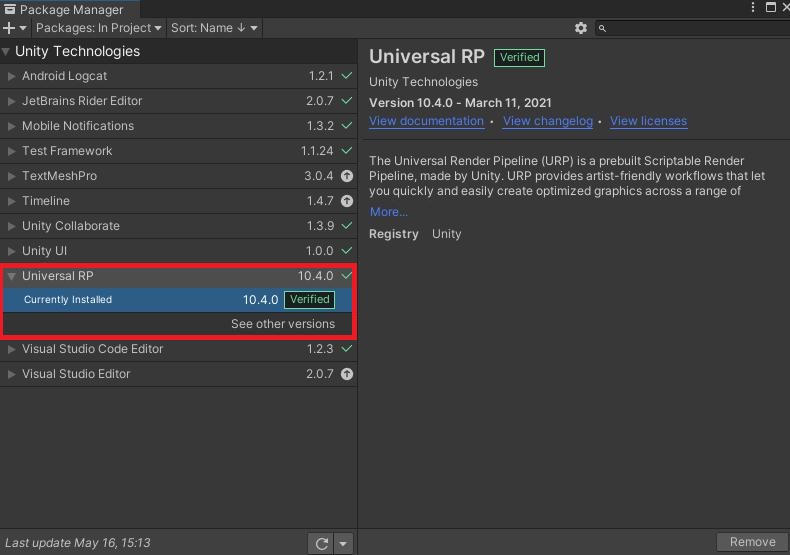Refresh the package list
The width and height of the screenshot is (790, 555).
[x=321, y=543]
